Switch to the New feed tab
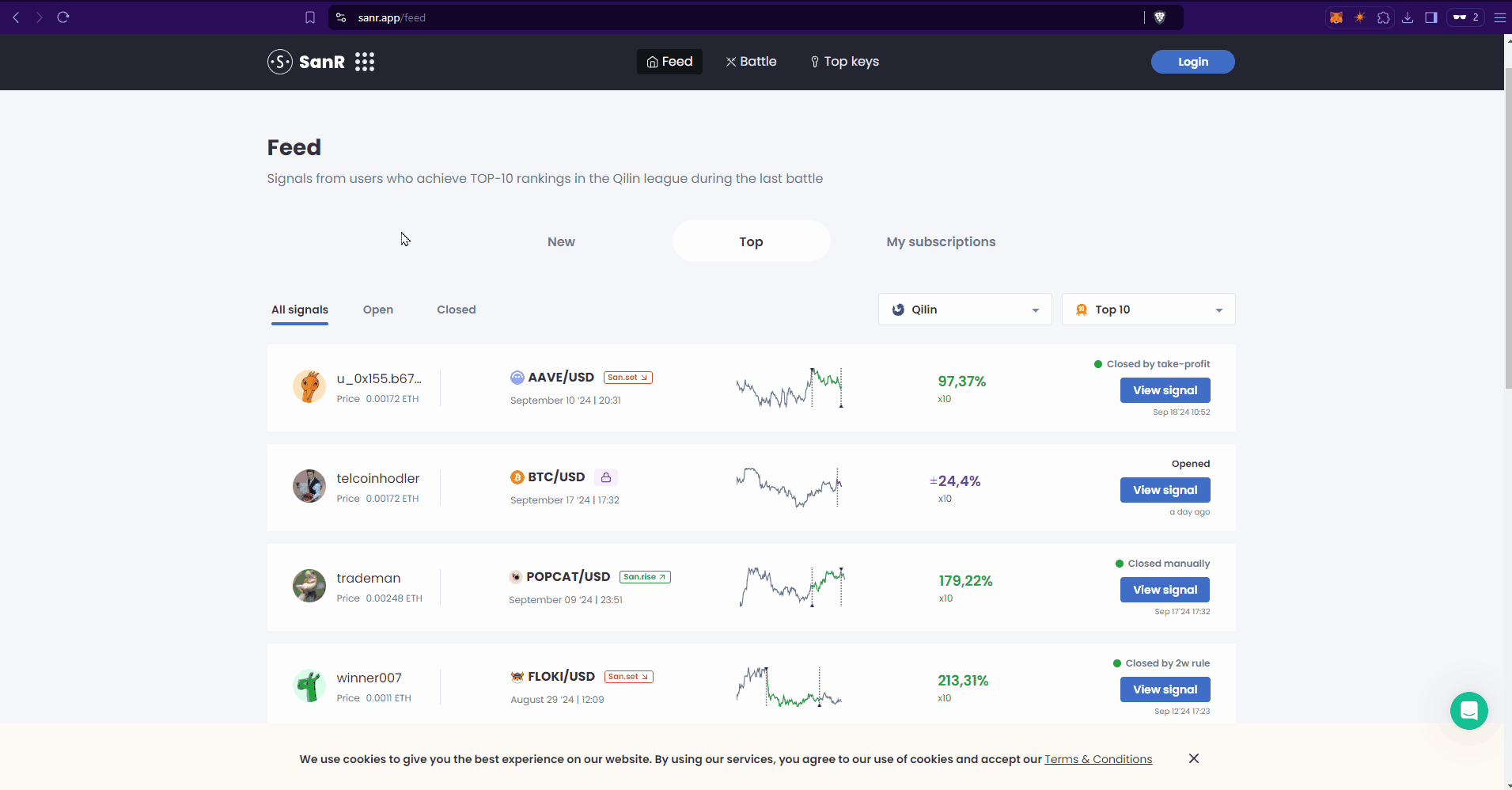Image resolution: width=1512 pixels, height=790 pixels. point(561,241)
